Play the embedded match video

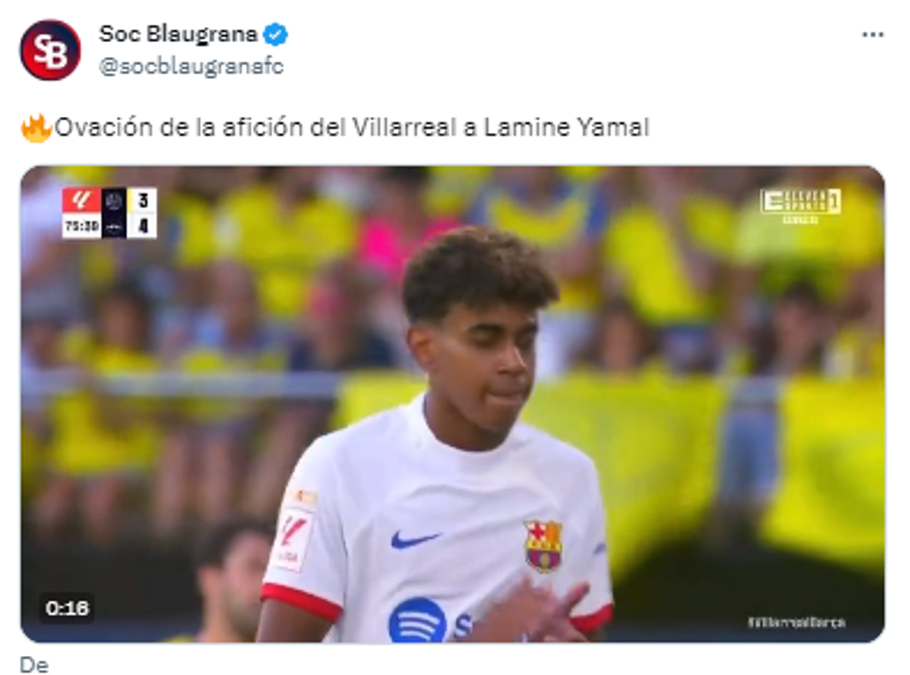coord(453,404)
